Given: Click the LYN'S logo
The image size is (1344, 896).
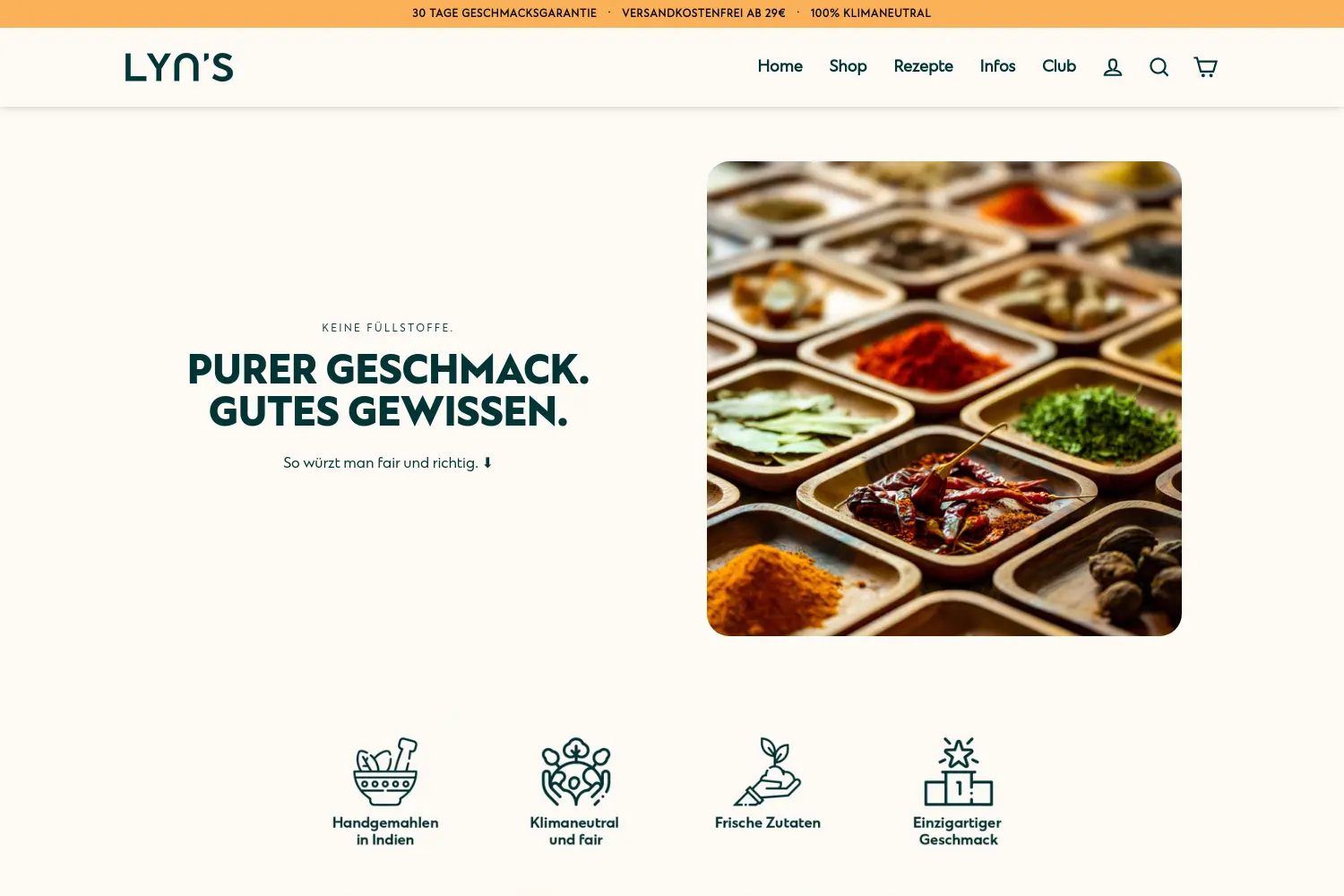Looking at the screenshot, I should coord(179,67).
